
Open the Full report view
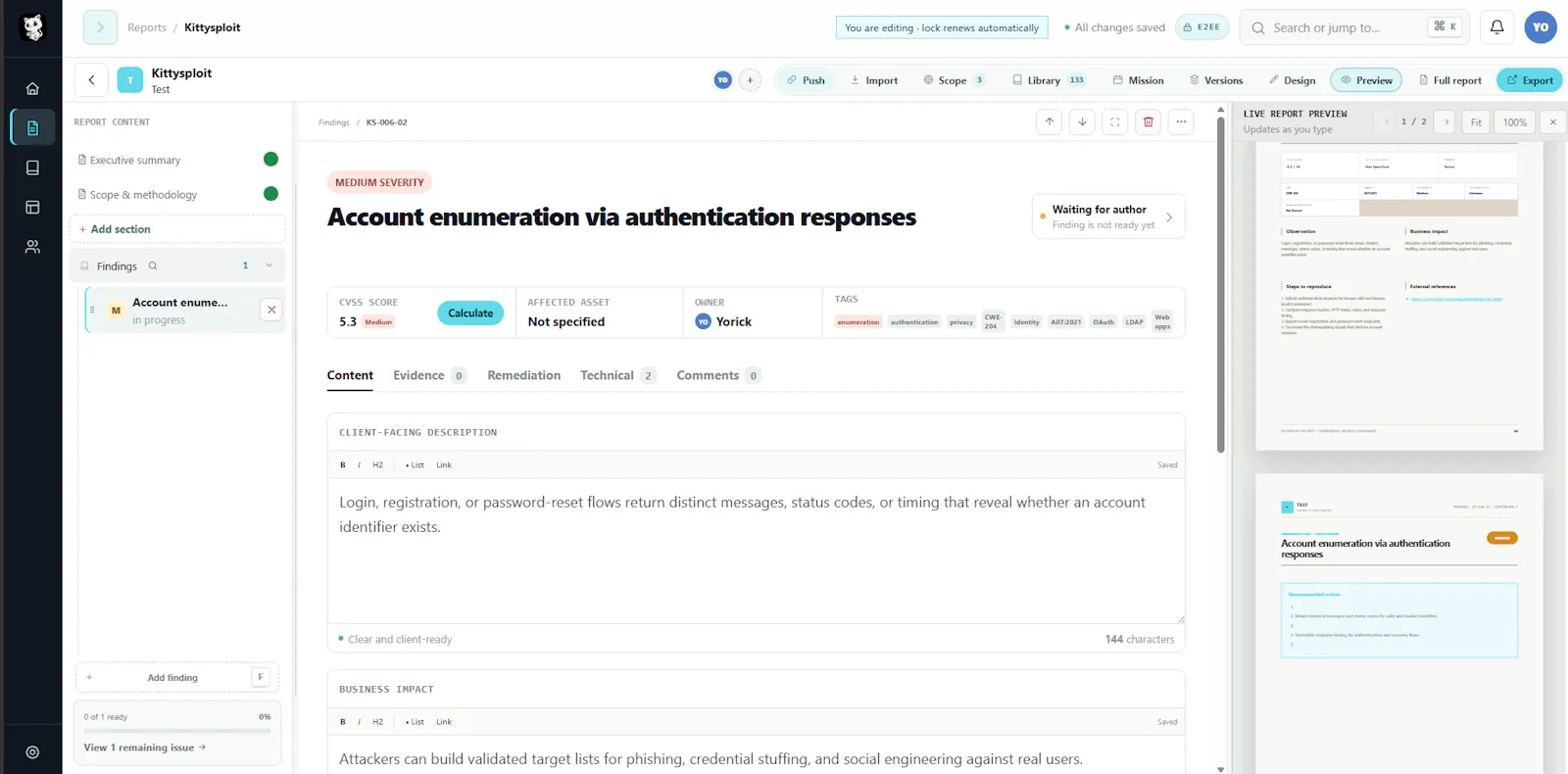(1450, 80)
